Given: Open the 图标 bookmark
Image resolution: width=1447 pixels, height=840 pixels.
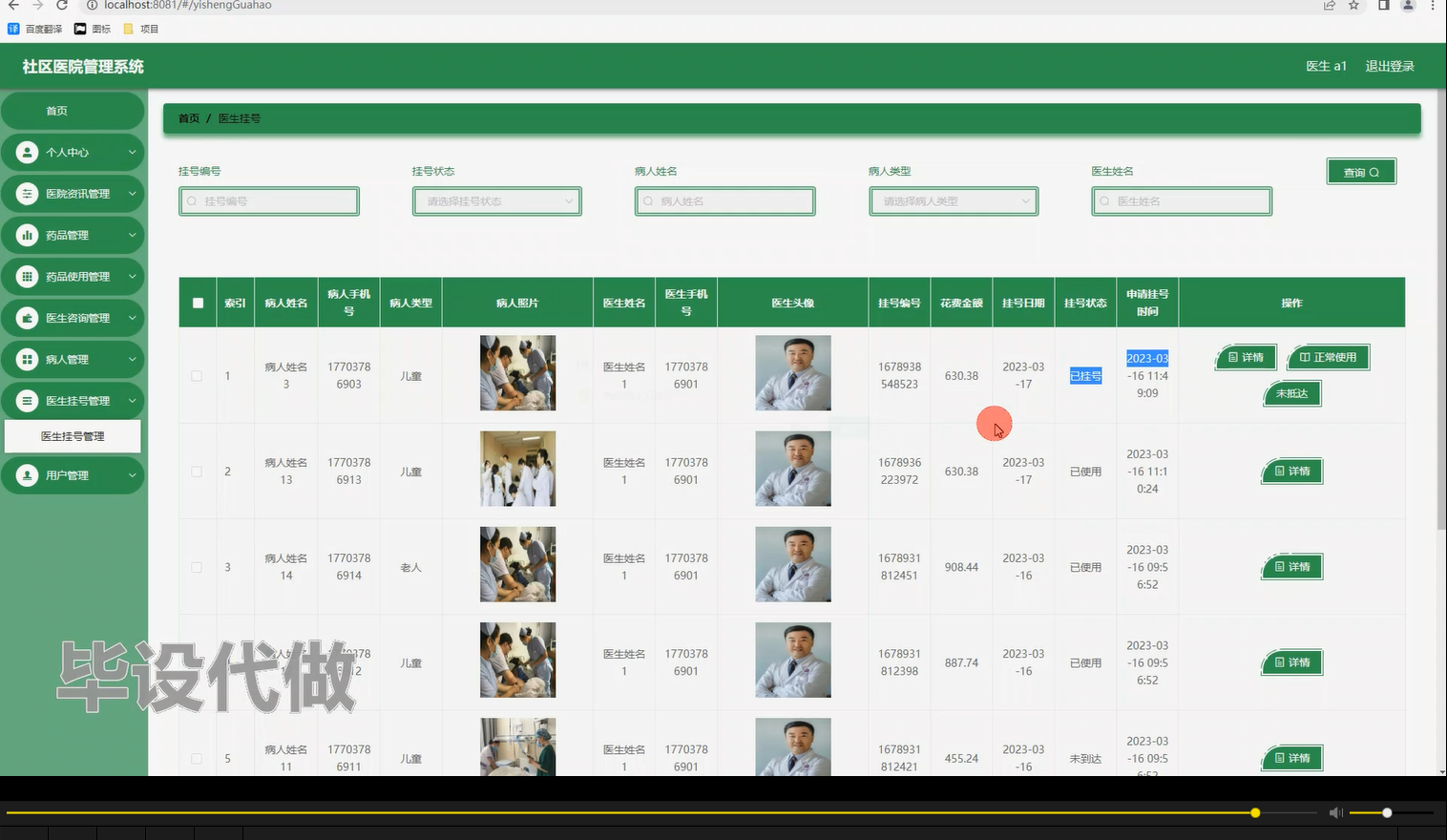Looking at the screenshot, I should click(x=93, y=29).
